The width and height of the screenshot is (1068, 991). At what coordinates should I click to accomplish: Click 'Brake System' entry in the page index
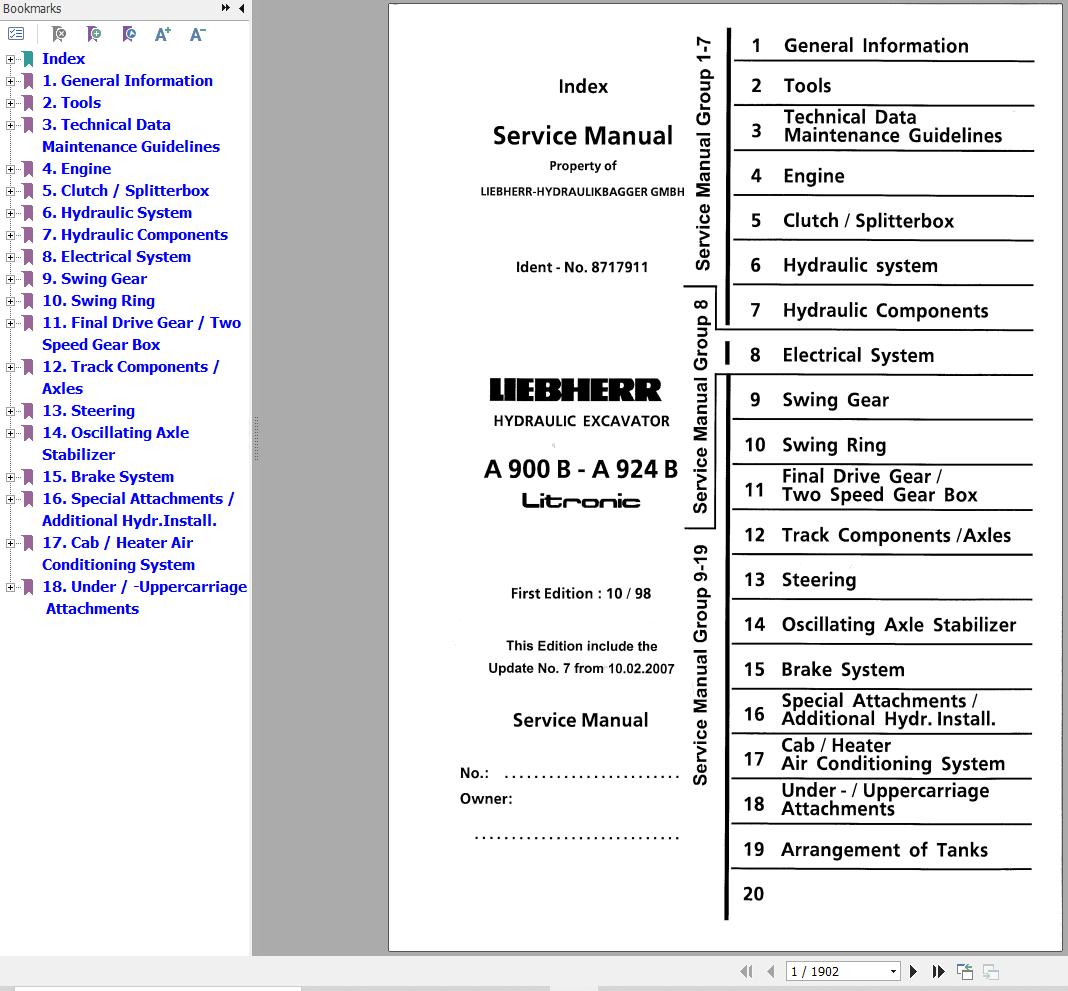click(x=843, y=670)
